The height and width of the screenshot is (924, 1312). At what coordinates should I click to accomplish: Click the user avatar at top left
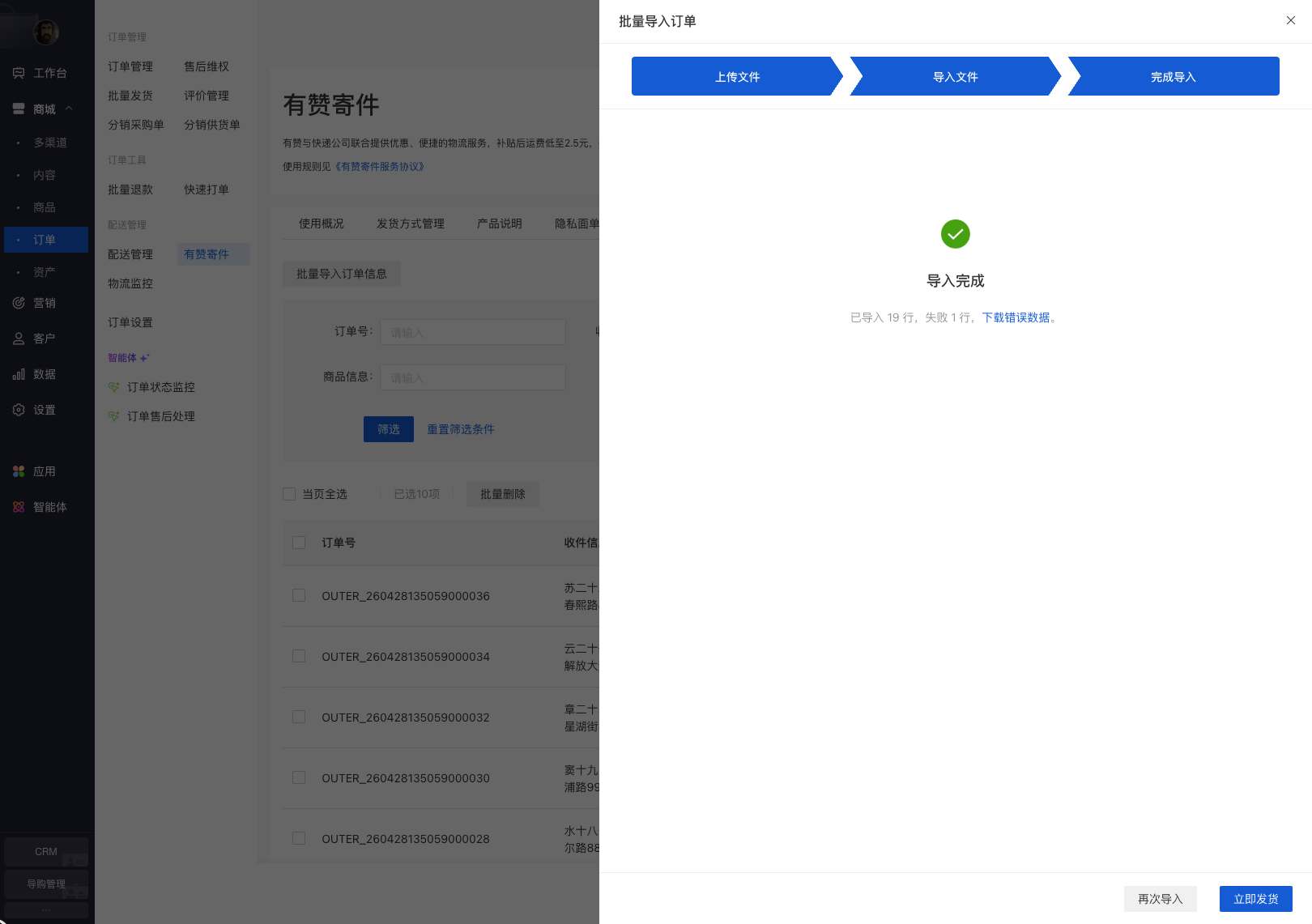click(x=46, y=32)
